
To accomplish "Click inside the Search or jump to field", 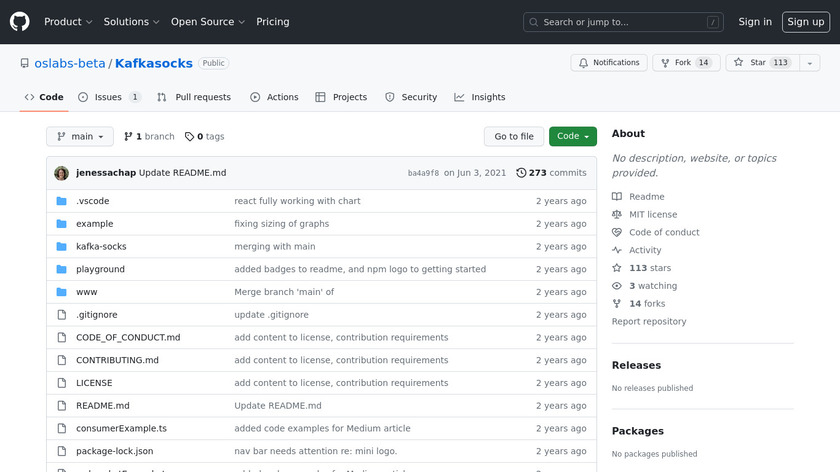I will click(623, 22).
